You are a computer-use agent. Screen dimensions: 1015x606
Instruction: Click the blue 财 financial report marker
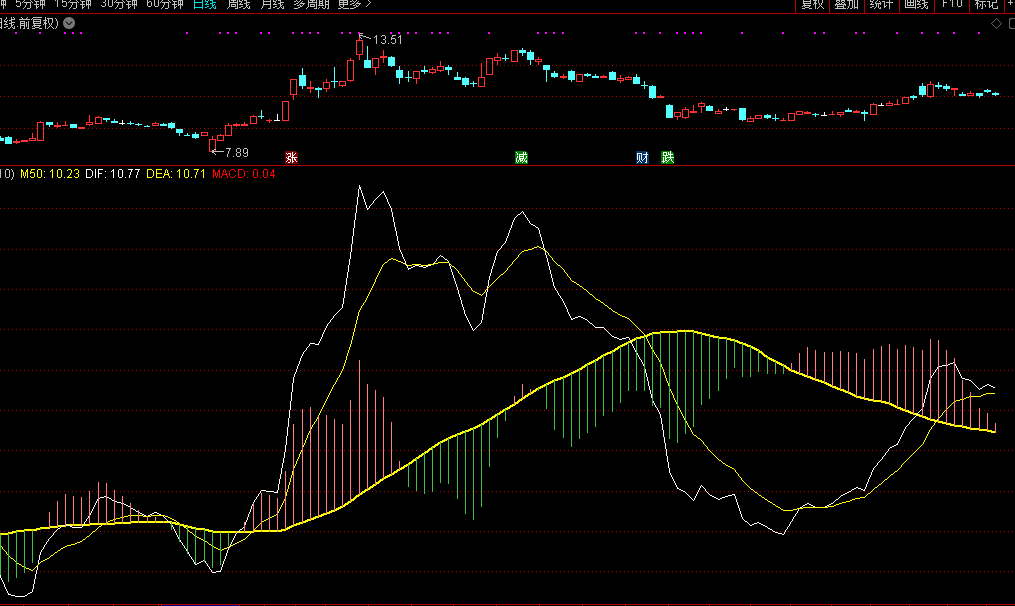coord(641,158)
